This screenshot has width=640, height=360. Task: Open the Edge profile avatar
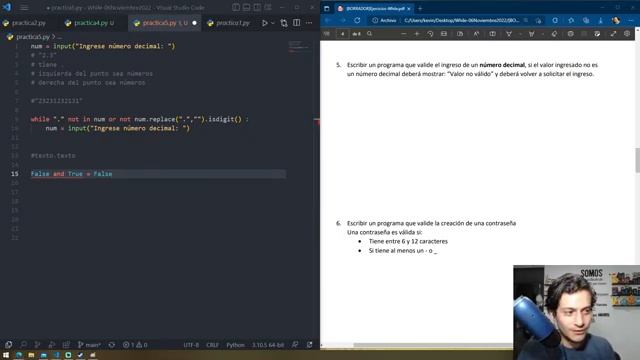click(x=616, y=20)
